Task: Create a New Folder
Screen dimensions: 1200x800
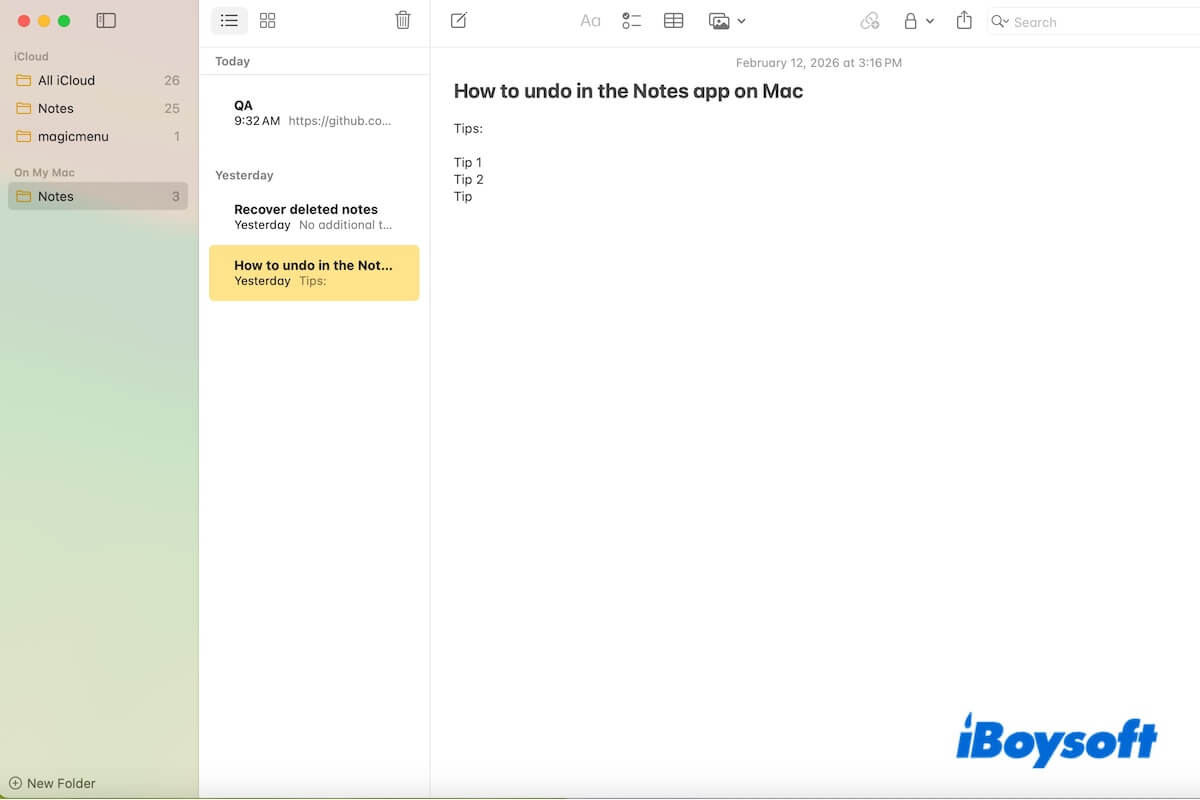Action: coord(53,783)
